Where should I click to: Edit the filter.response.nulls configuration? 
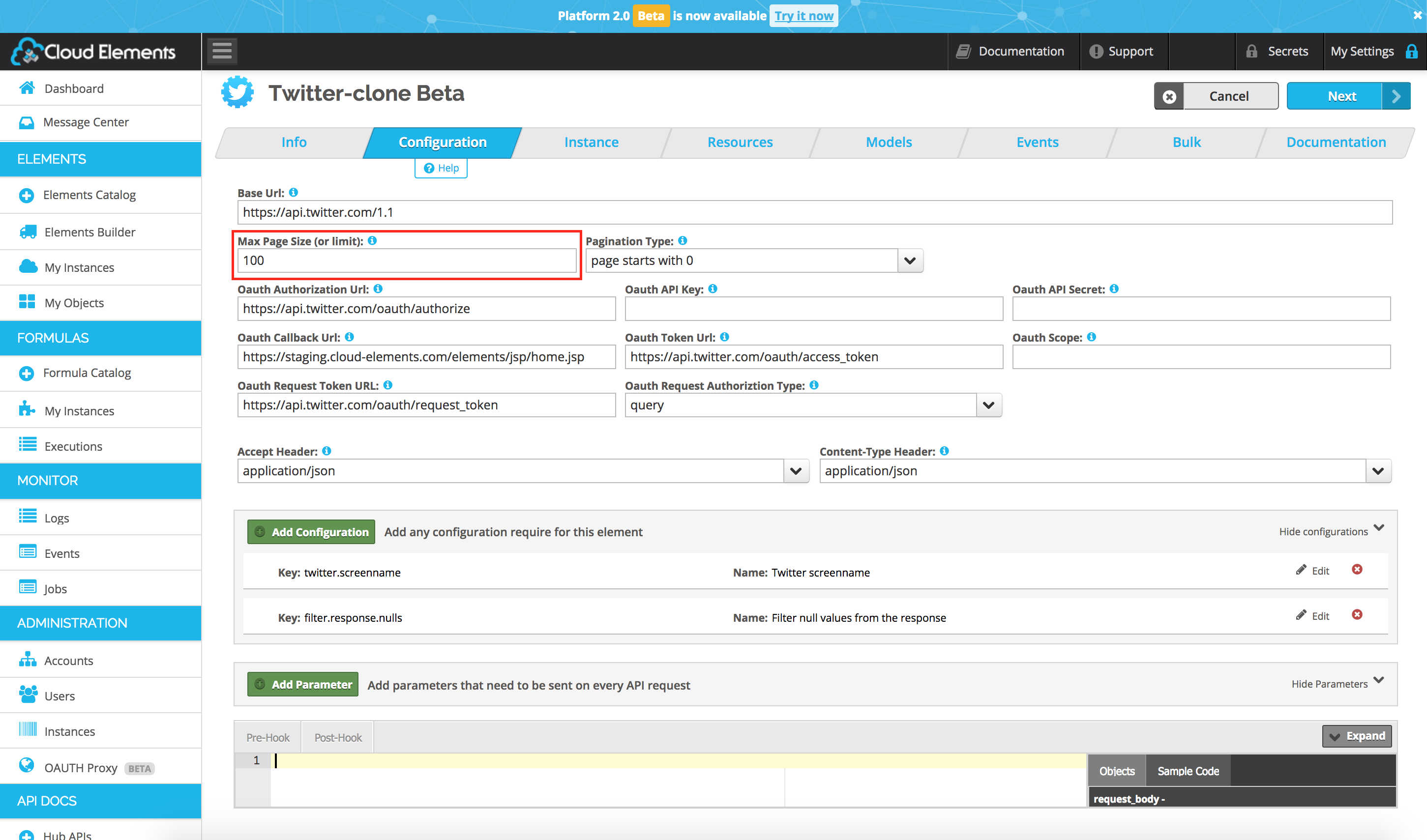pyautogui.click(x=1312, y=616)
